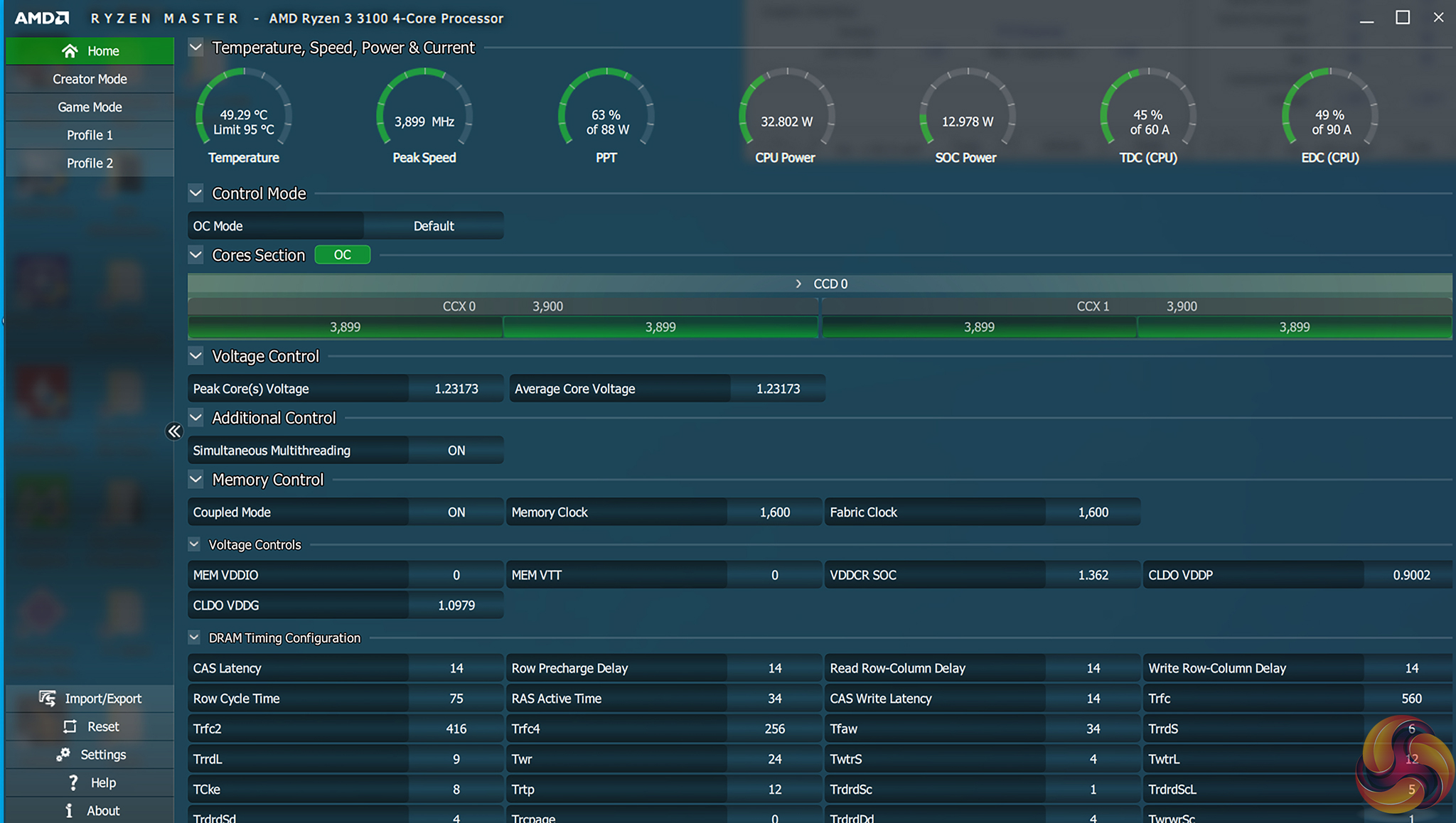The height and width of the screenshot is (823, 1456).
Task: Click the Reset icon in sidebar
Action: pyautogui.click(x=70, y=726)
